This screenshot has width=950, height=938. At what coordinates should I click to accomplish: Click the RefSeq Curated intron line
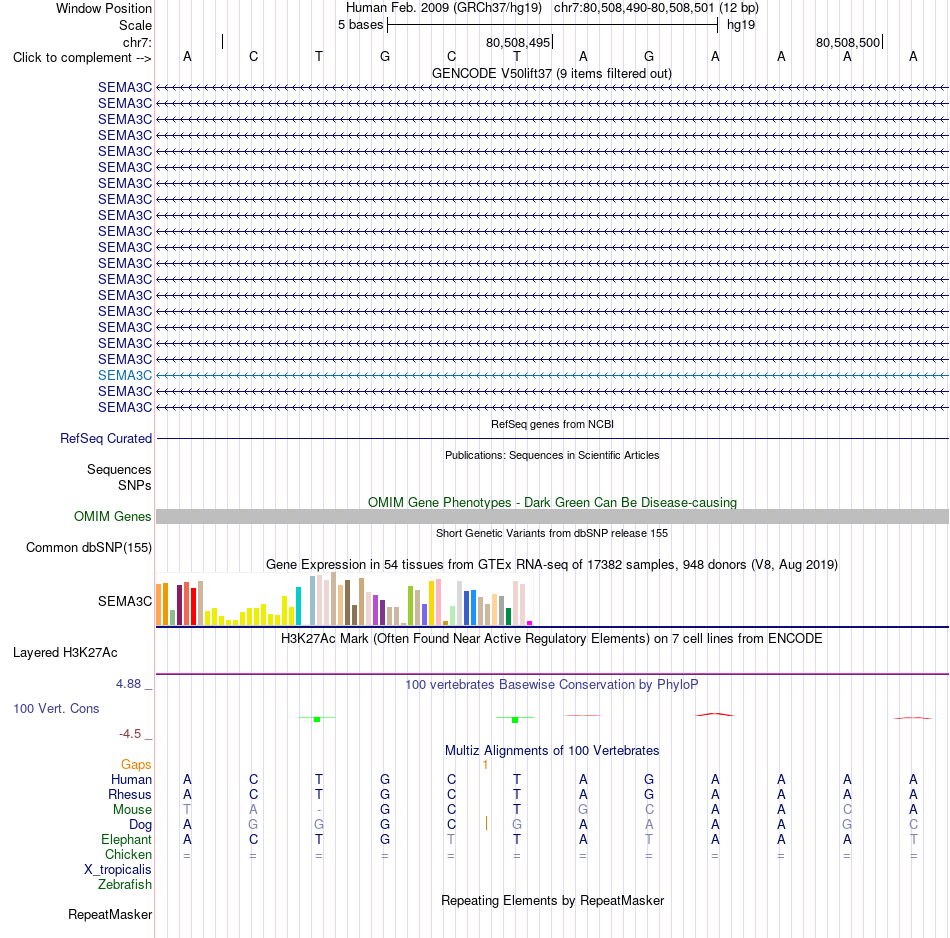click(552, 438)
